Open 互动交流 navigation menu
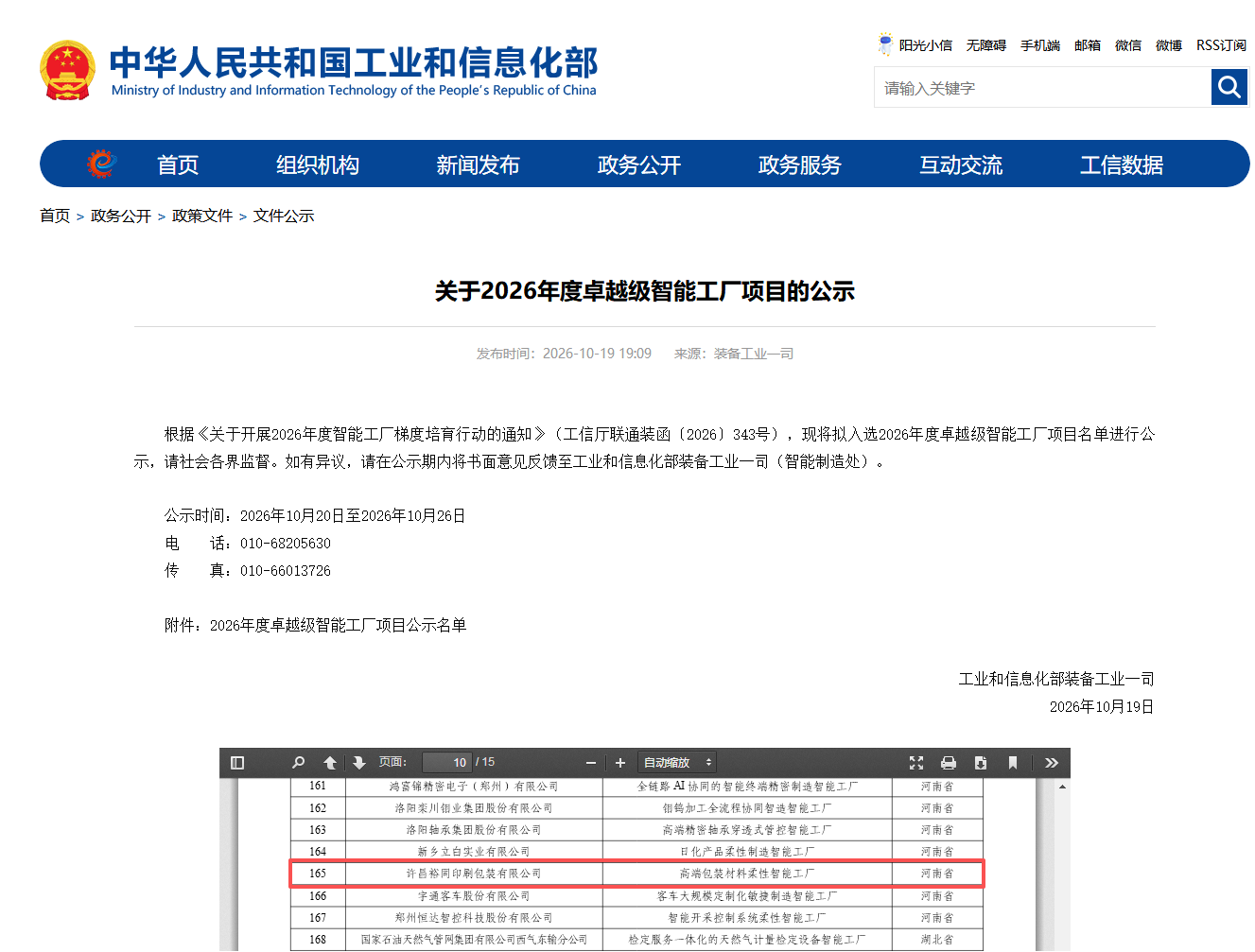Image resolution: width=1255 pixels, height=952 pixels. point(961,164)
